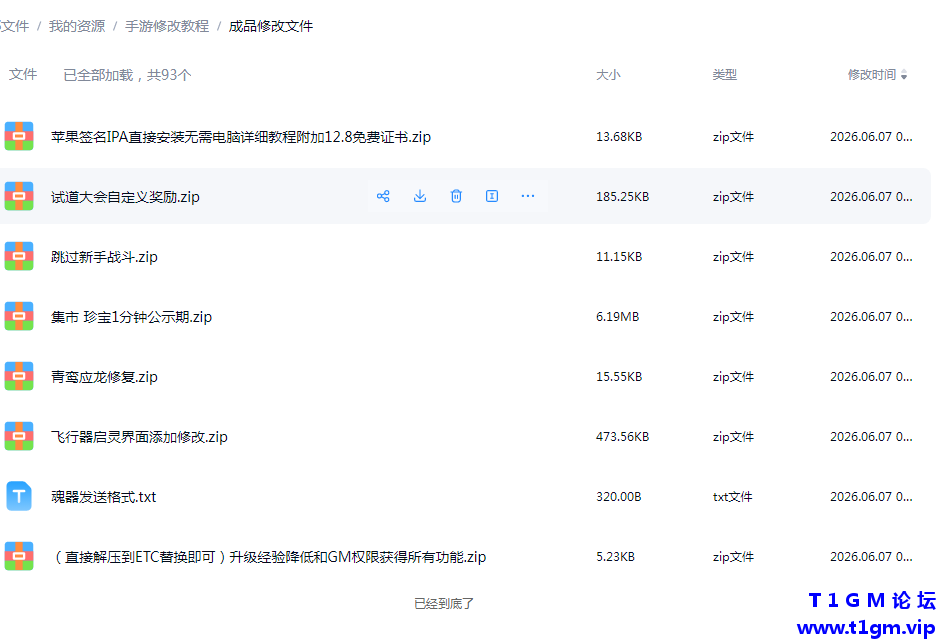Open 集市 珍宝1分钟公示期.zip
Viewport: 941px width, 644px height.
131,317
